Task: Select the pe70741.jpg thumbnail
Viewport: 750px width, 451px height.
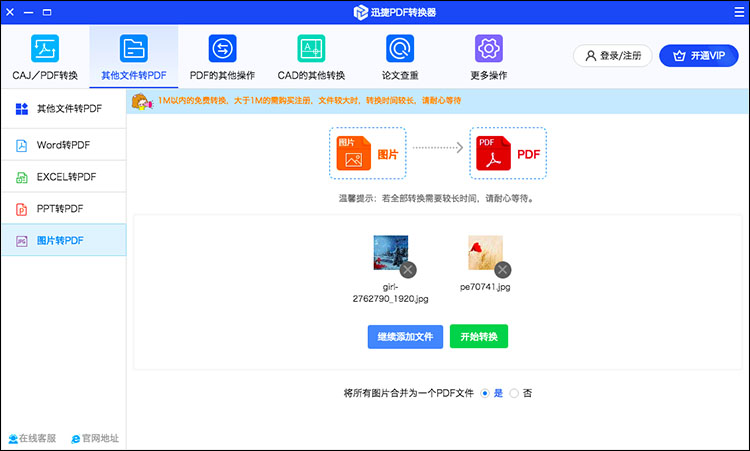Action: 485,253
